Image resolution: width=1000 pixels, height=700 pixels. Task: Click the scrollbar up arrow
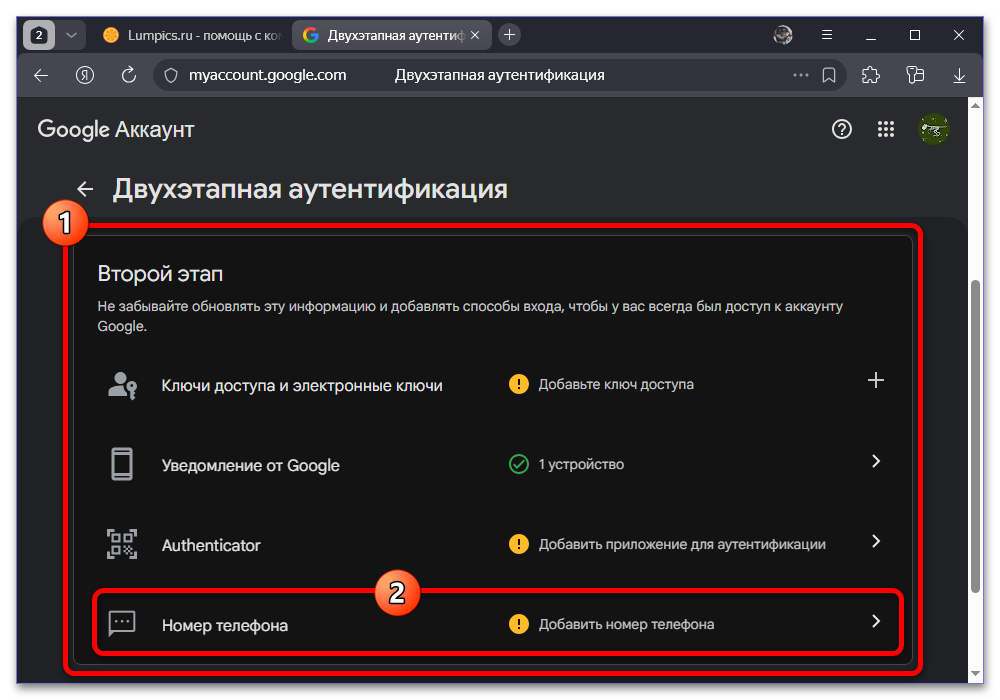[x=975, y=106]
